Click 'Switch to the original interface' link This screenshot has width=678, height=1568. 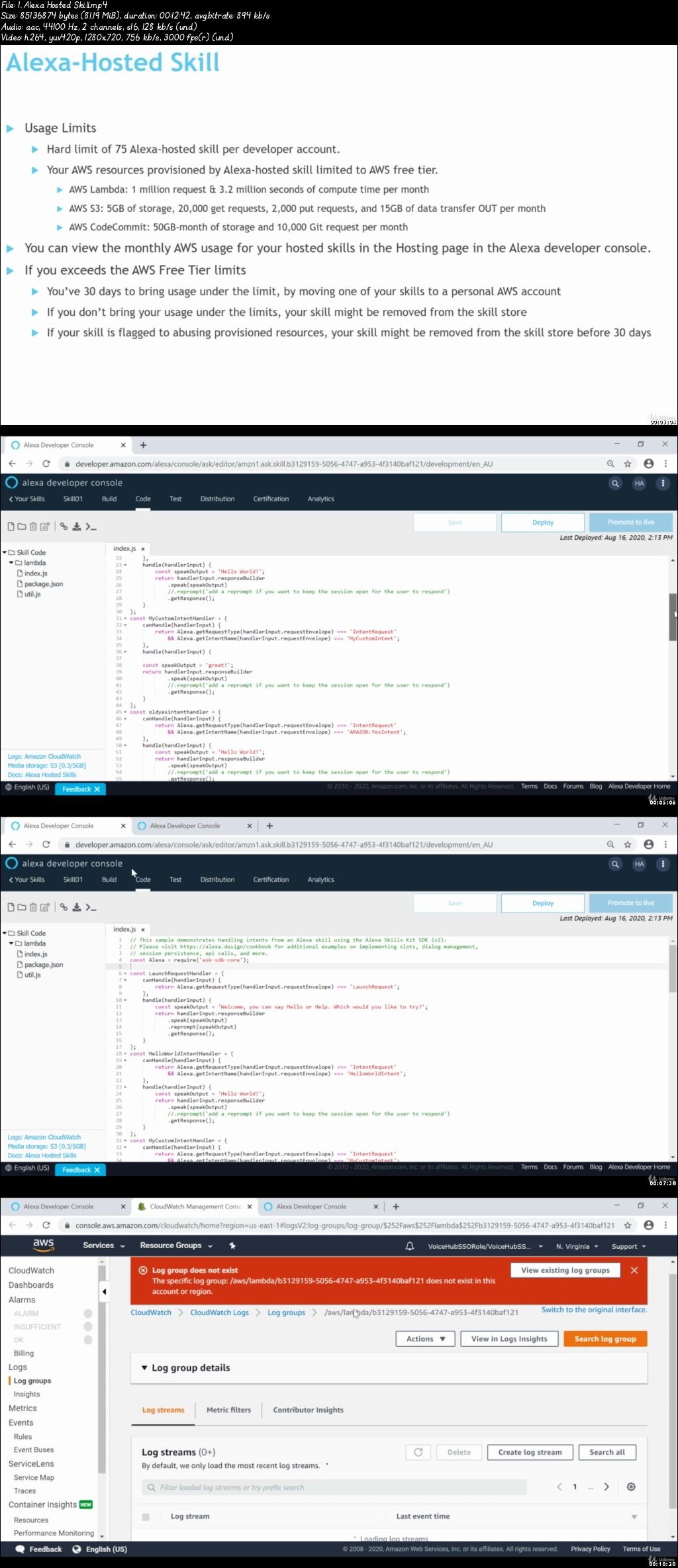pyautogui.click(x=594, y=1309)
